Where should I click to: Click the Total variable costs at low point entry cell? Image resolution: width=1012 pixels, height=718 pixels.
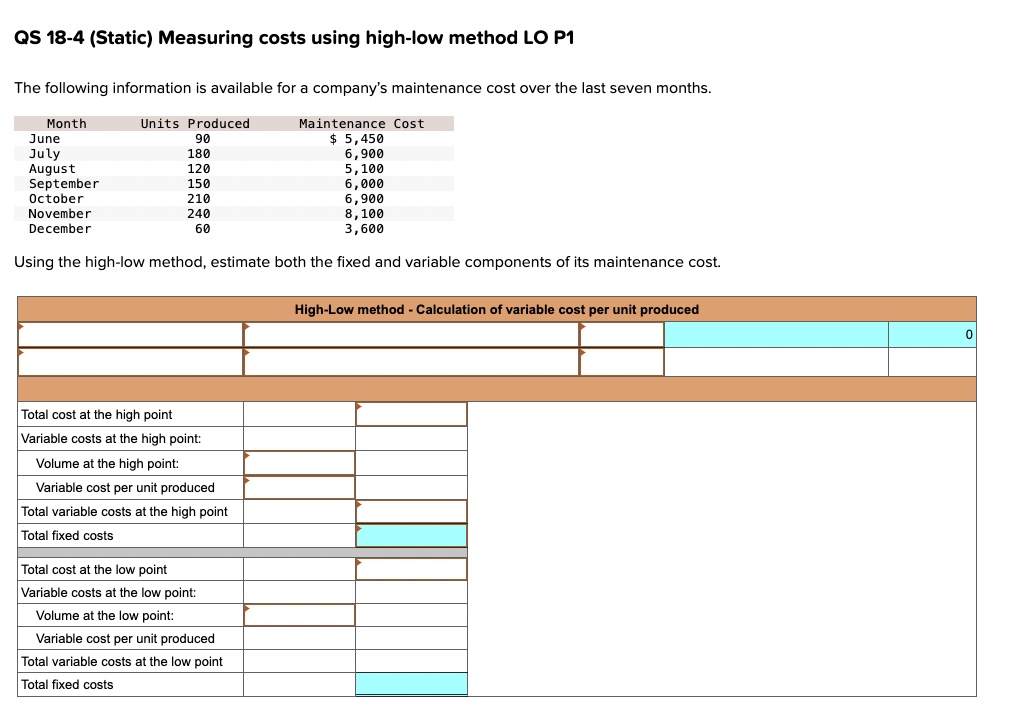tap(411, 661)
